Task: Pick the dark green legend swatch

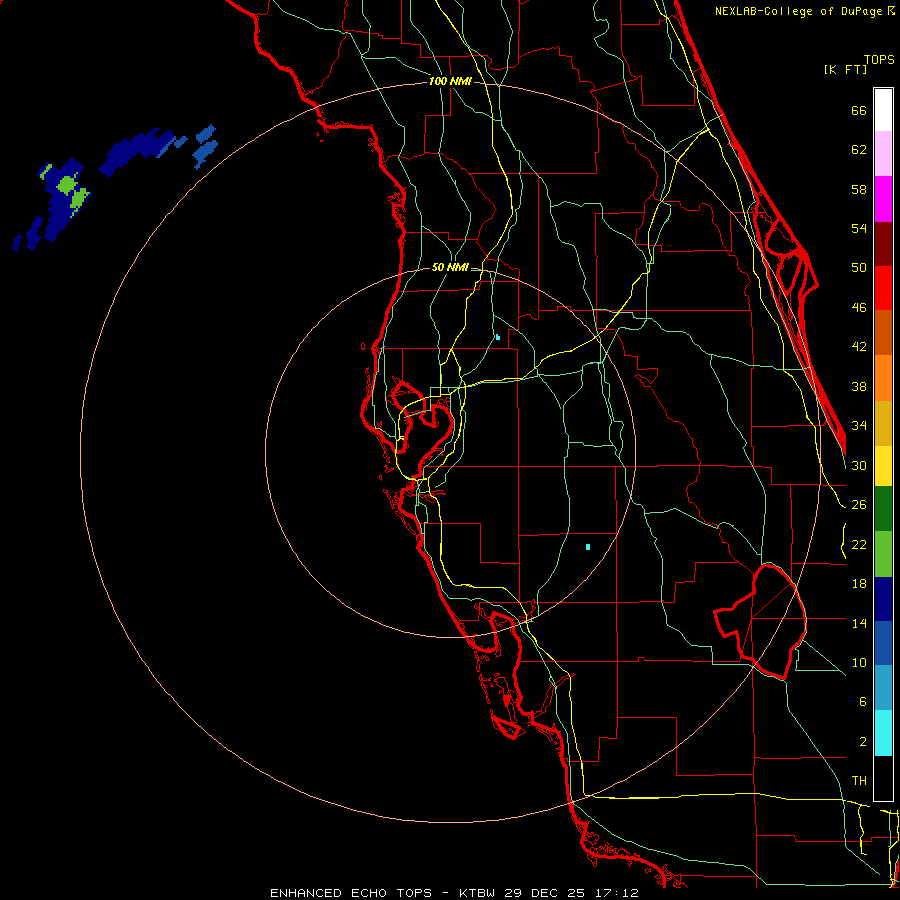Action: (x=883, y=509)
